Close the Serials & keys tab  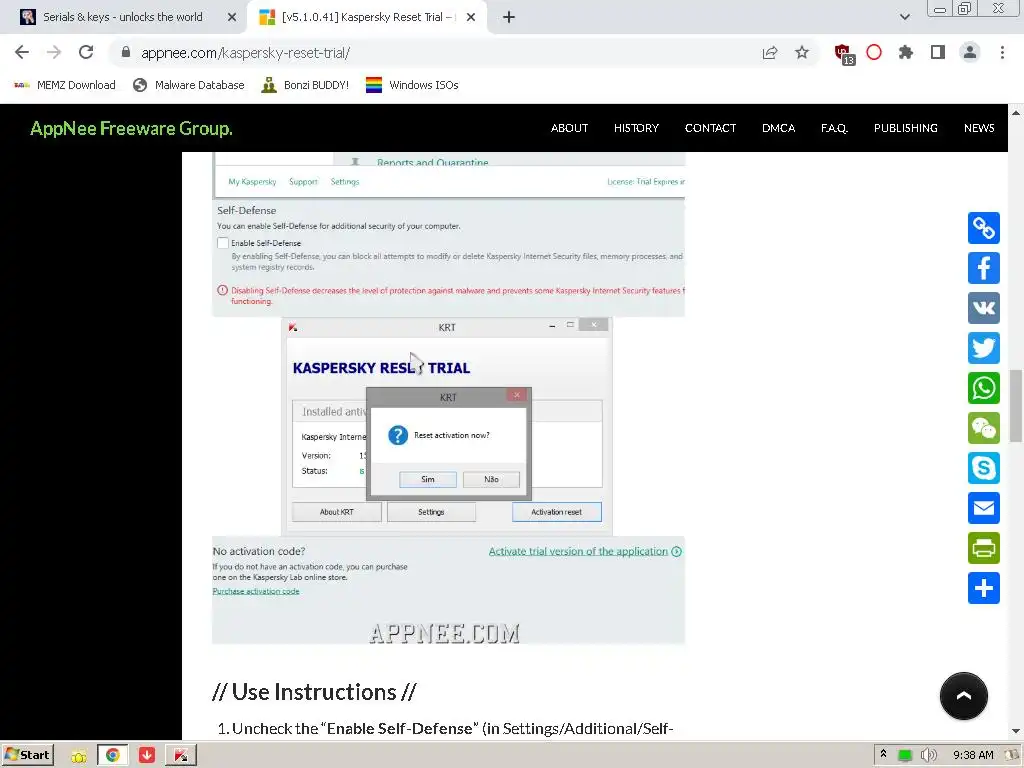click(232, 17)
